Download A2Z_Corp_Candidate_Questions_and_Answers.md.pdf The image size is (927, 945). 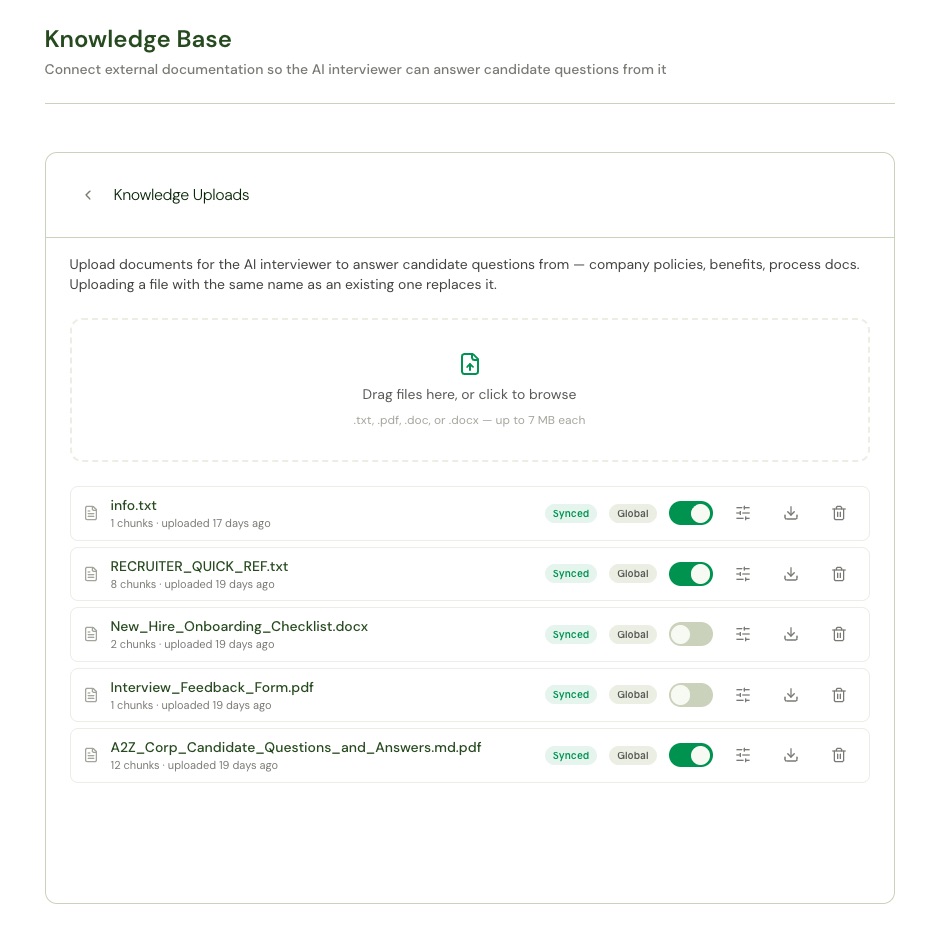pyautogui.click(x=791, y=755)
